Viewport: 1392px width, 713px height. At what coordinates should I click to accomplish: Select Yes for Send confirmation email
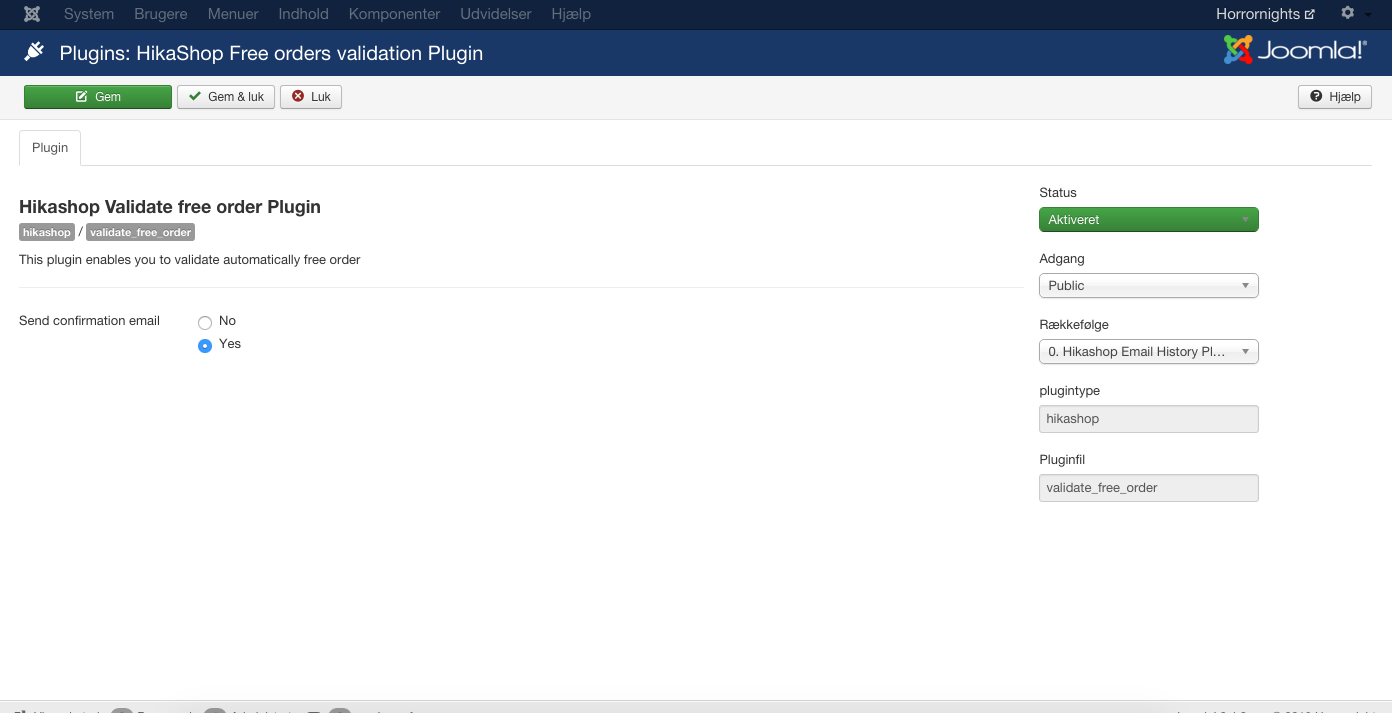pyautogui.click(x=205, y=346)
